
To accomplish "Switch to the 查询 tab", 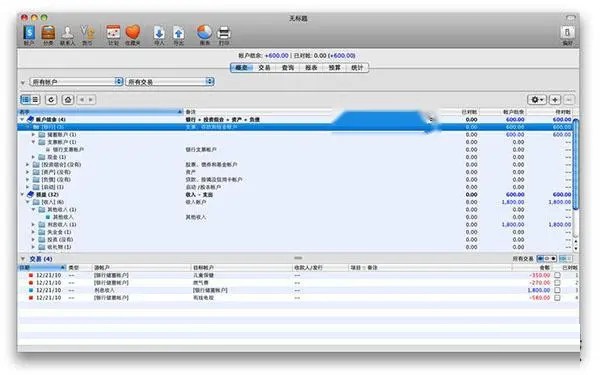I will 288,68.
